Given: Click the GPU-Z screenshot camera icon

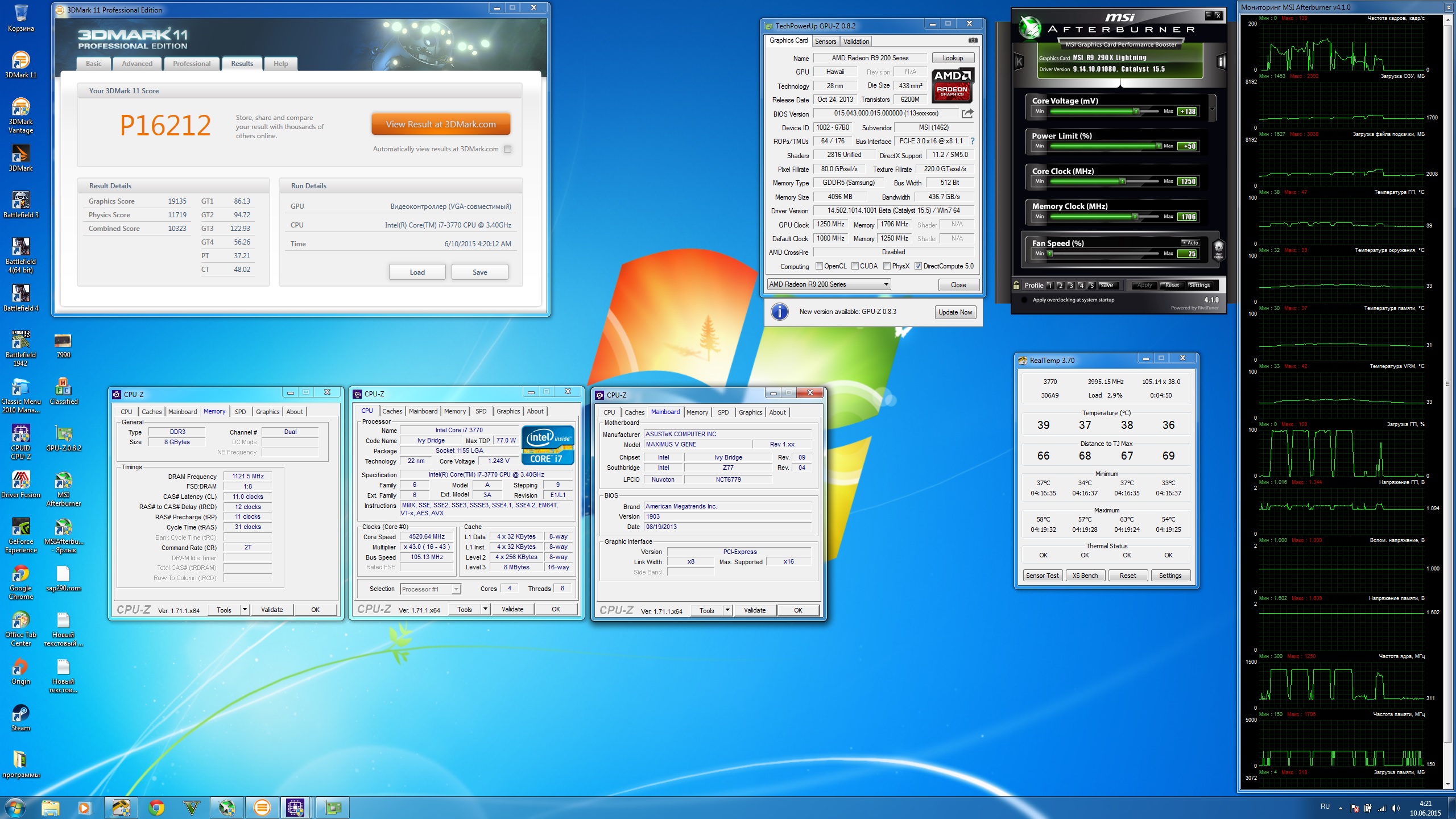Looking at the screenshot, I should tap(973, 40).
